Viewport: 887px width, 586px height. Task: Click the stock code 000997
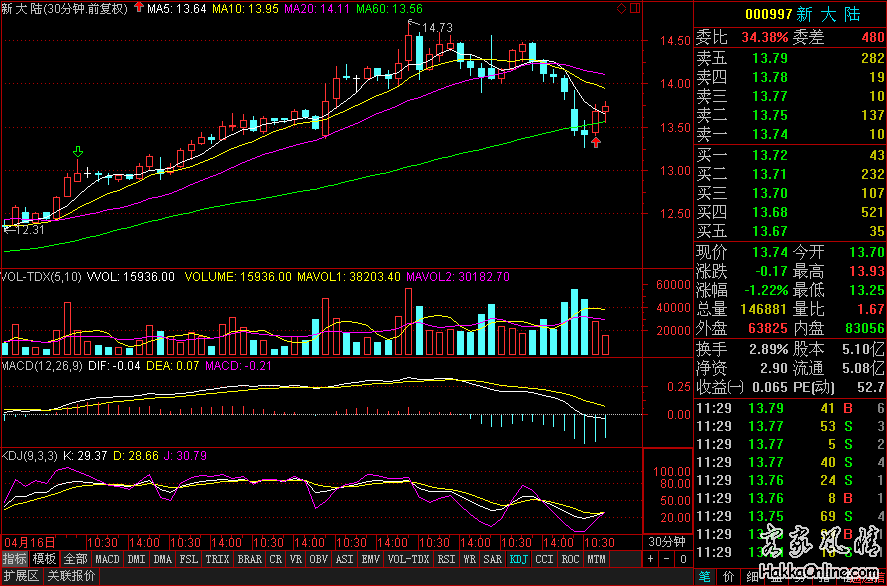767,15
